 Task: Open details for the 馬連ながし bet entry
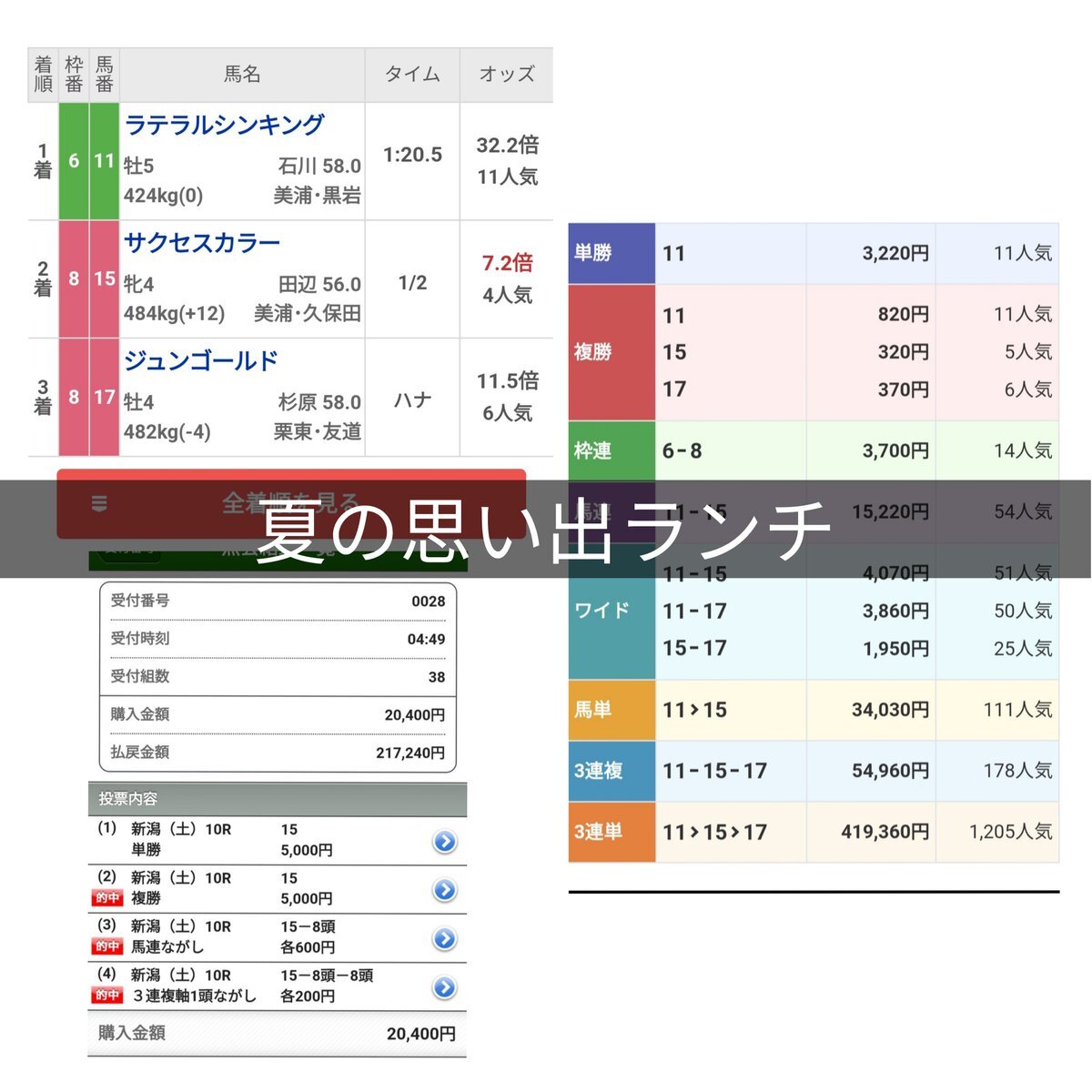click(443, 936)
